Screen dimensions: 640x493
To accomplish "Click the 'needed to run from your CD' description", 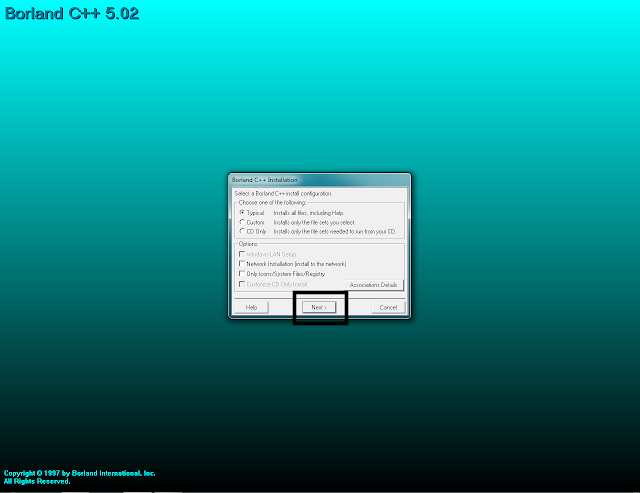I will click(x=361, y=231).
